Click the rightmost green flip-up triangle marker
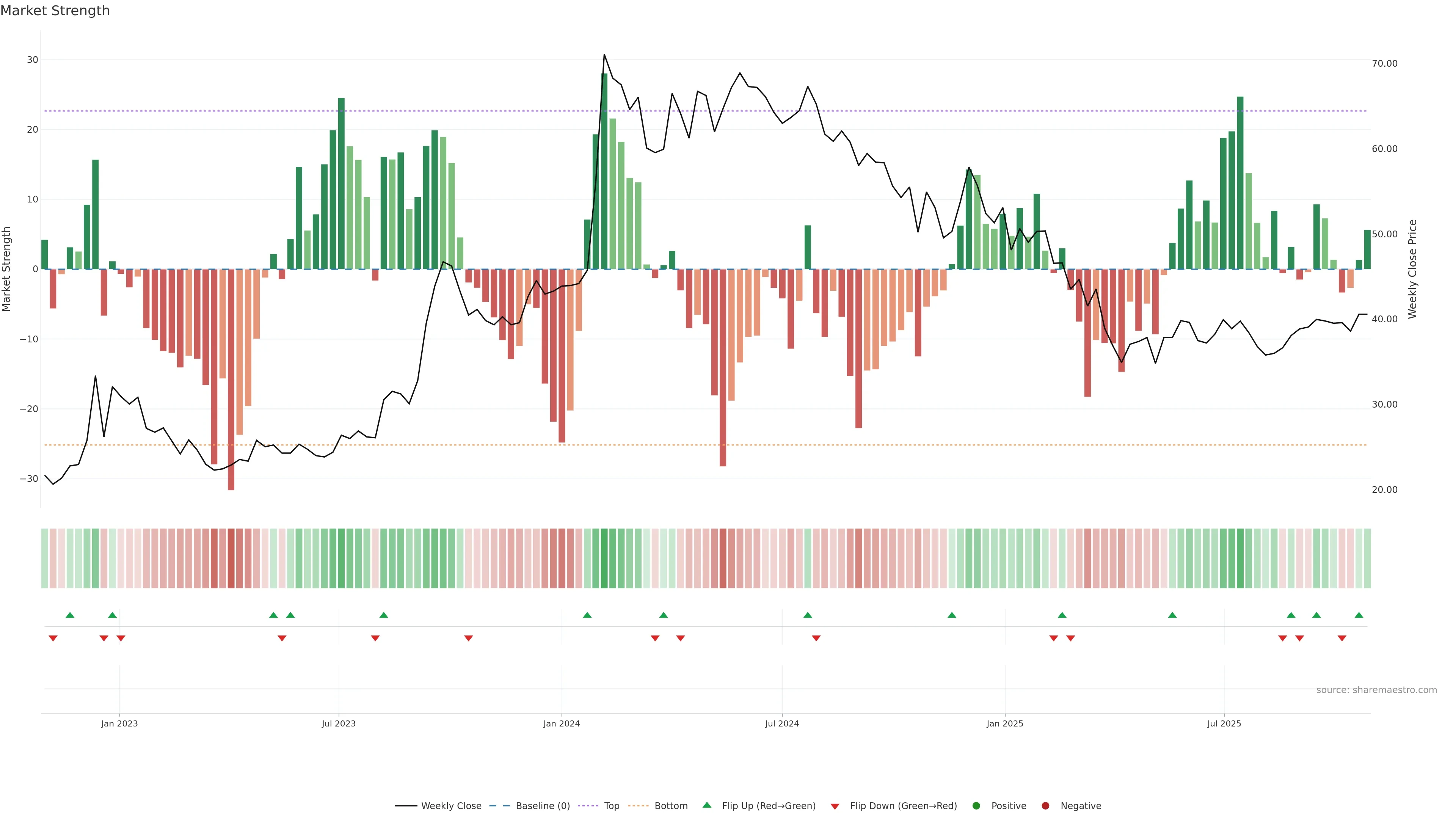This screenshot has width=1456, height=819. click(1359, 615)
